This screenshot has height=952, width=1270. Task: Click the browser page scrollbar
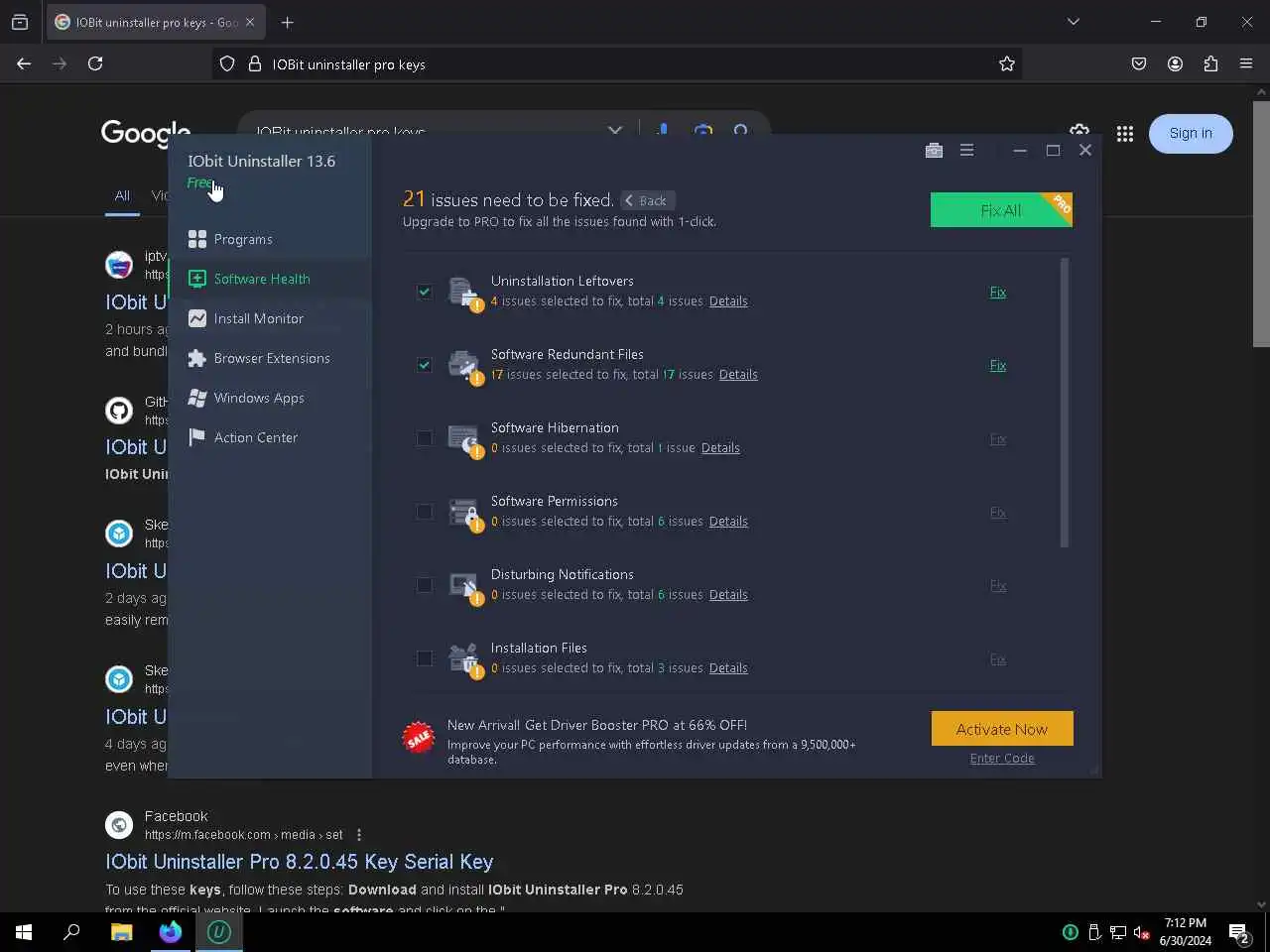point(1261,223)
